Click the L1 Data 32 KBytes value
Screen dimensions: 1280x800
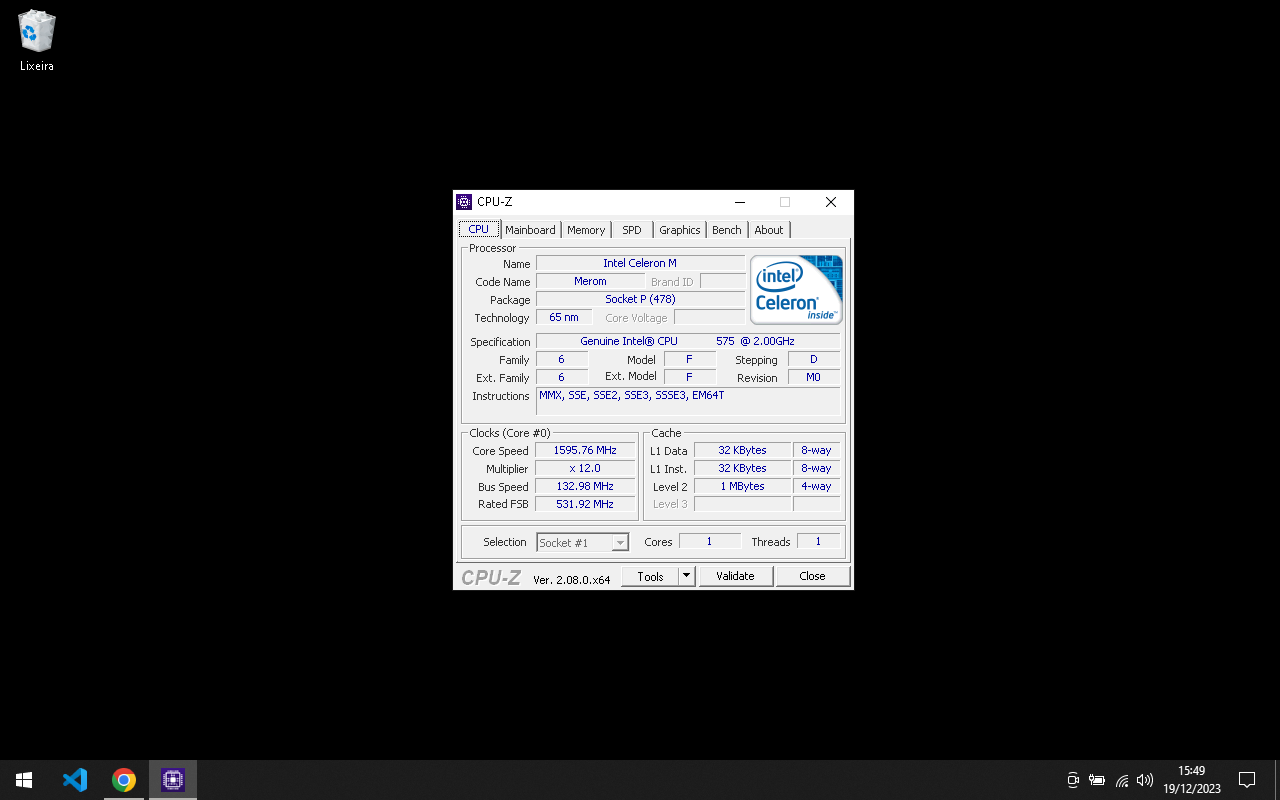point(742,450)
